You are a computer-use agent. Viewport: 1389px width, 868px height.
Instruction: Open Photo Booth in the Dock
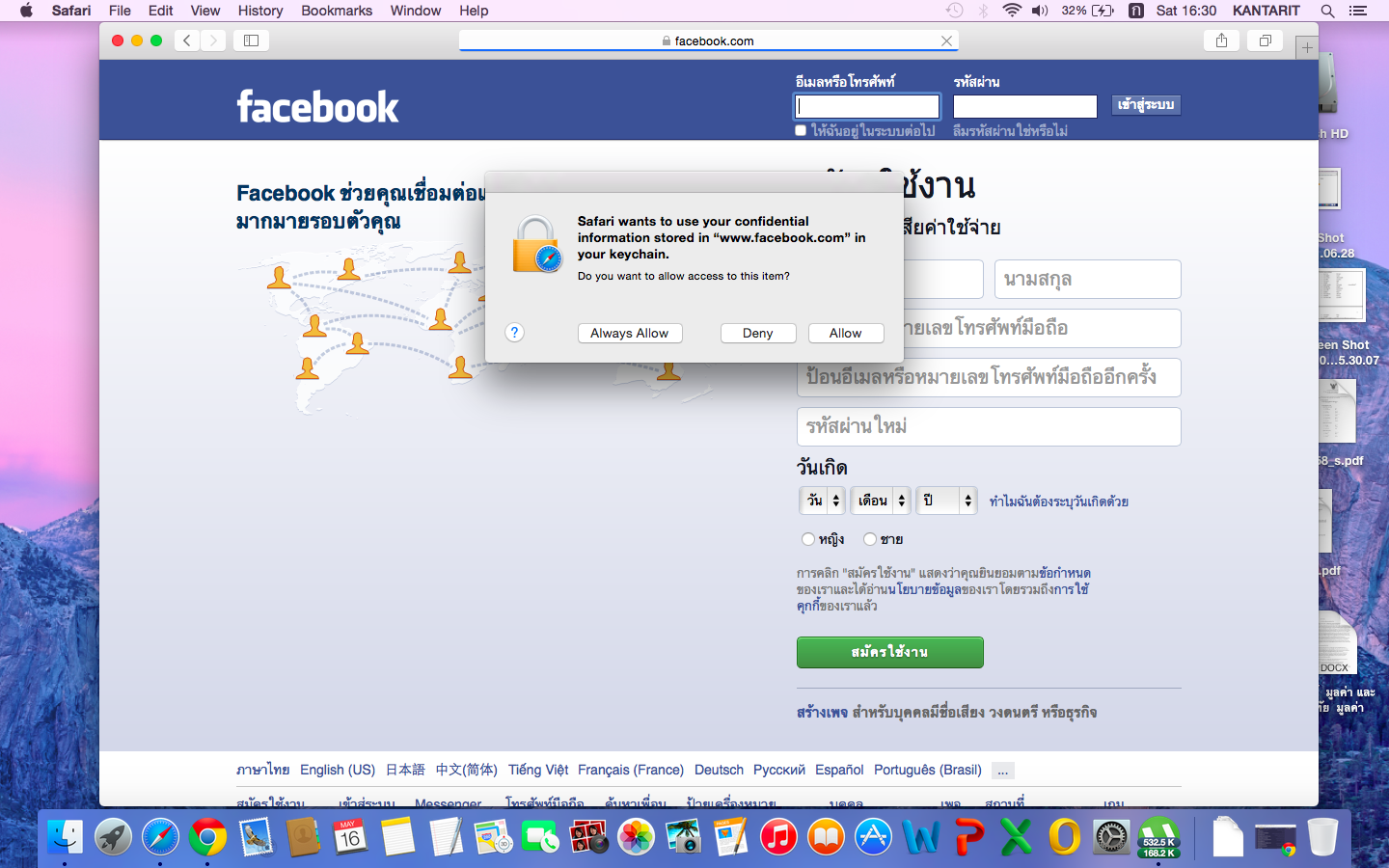588,836
